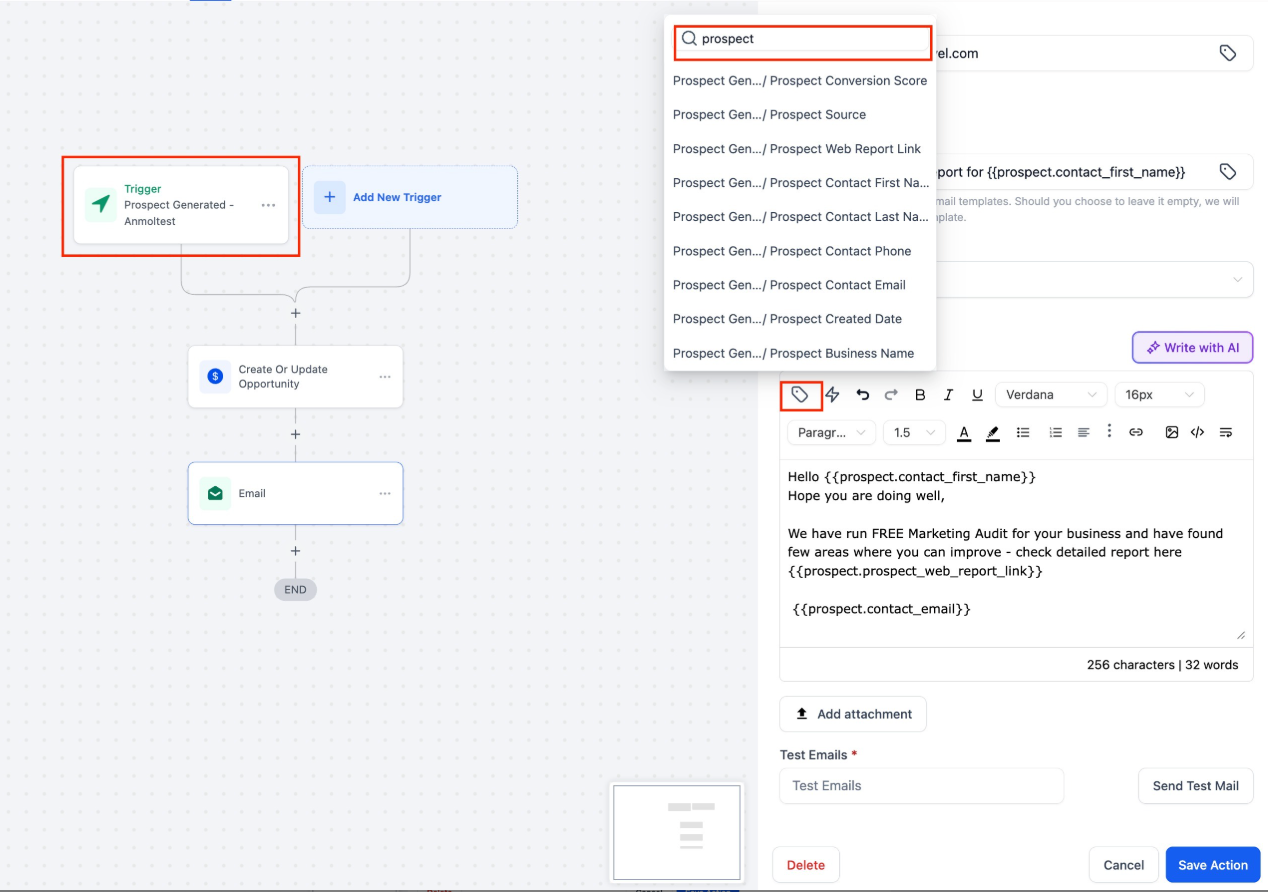Add a step between Opportunity and Email nodes
Image resolution: width=1268 pixels, height=892 pixels.
[295, 435]
